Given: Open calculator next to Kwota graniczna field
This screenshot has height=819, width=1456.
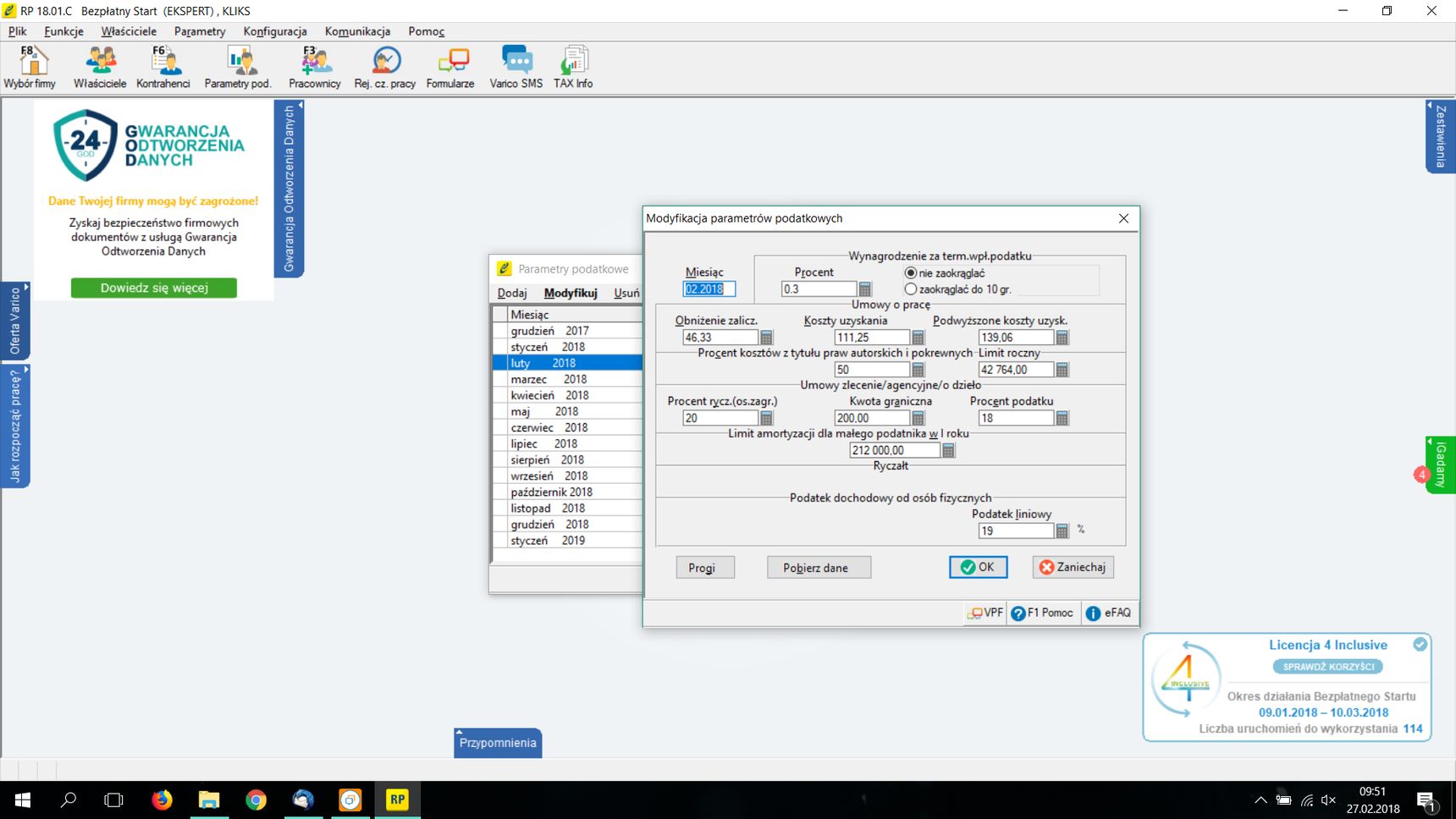Looking at the screenshot, I should (918, 418).
